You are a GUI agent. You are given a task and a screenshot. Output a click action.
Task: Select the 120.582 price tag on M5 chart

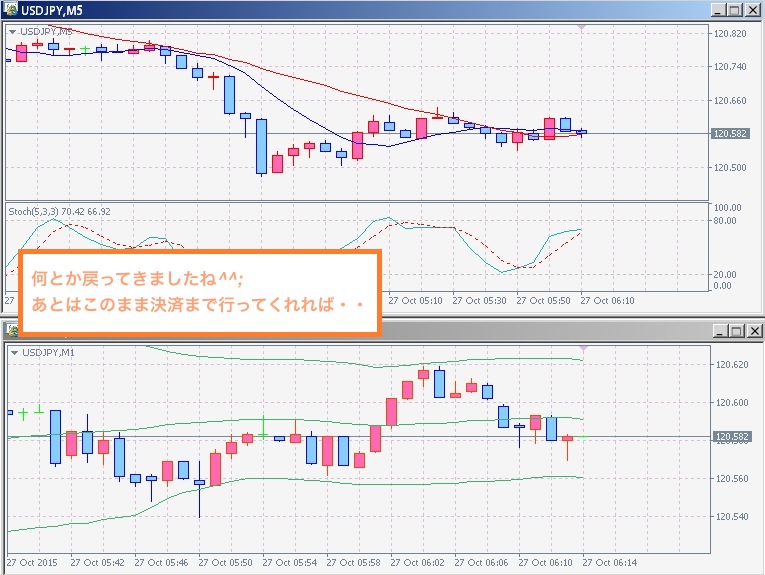pyautogui.click(x=729, y=133)
